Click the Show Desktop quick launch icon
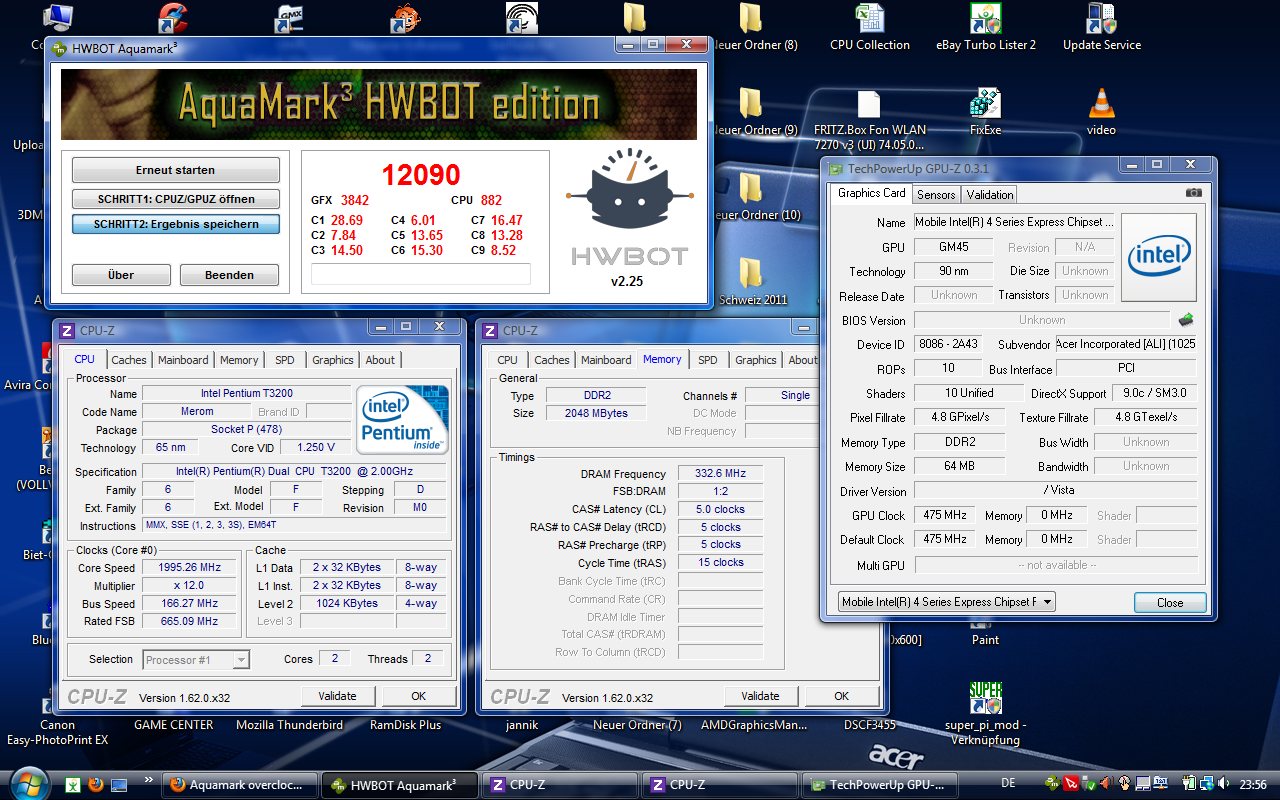The image size is (1280, 800). point(119,785)
